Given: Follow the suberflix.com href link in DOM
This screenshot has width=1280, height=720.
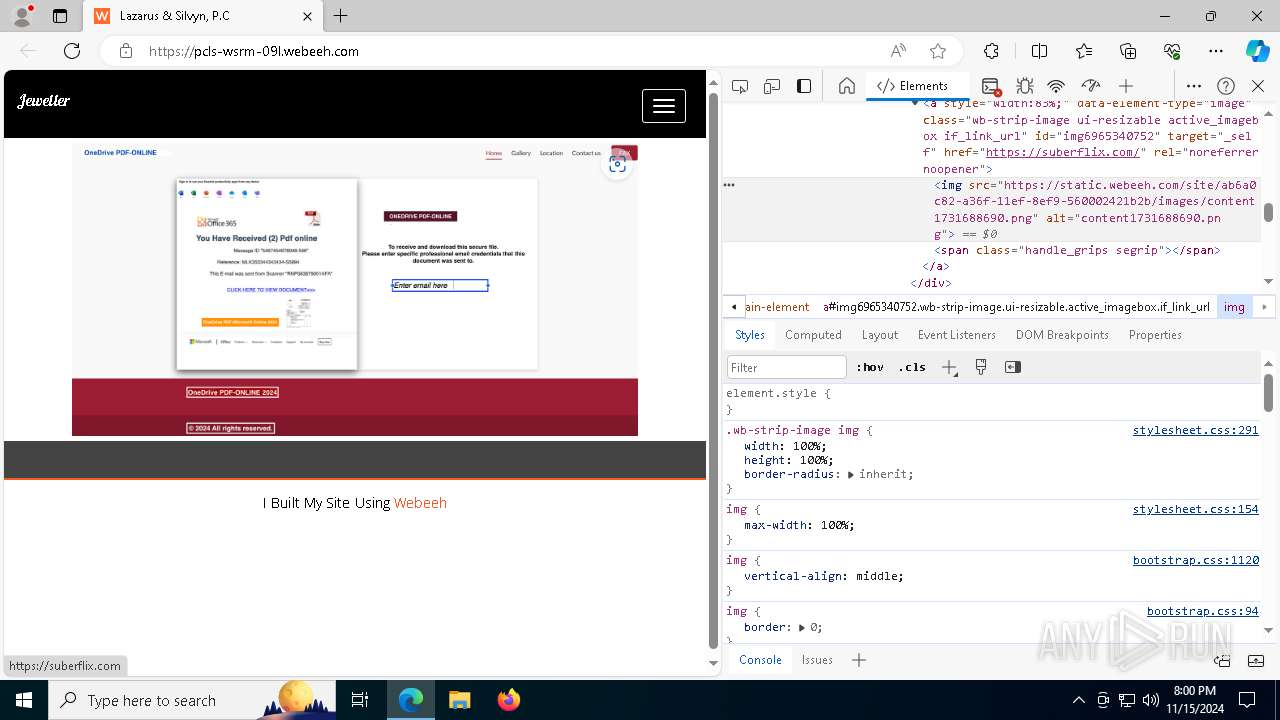Looking at the screenshot, I should [1064, 152].
